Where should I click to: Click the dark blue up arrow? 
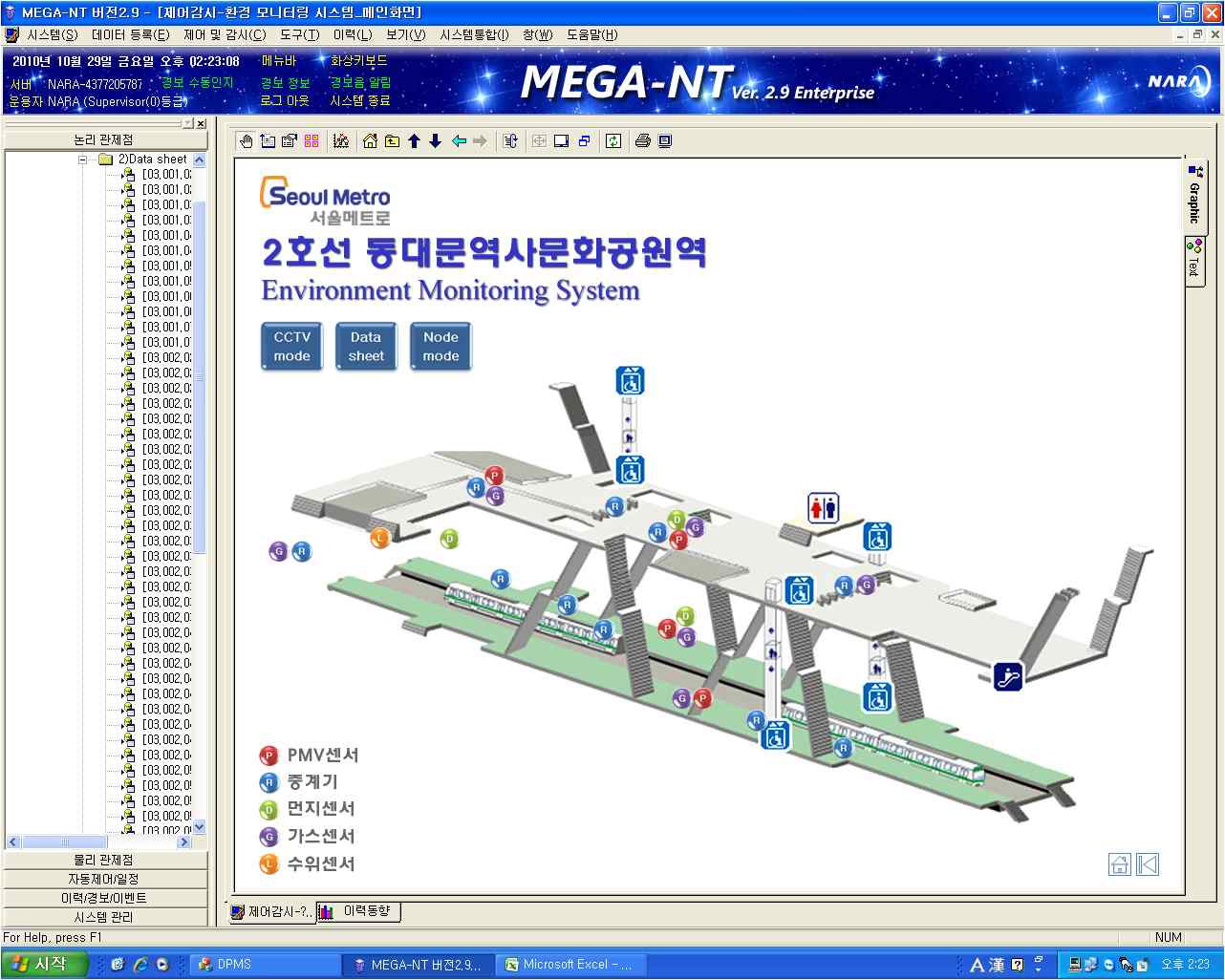point(414,141)
